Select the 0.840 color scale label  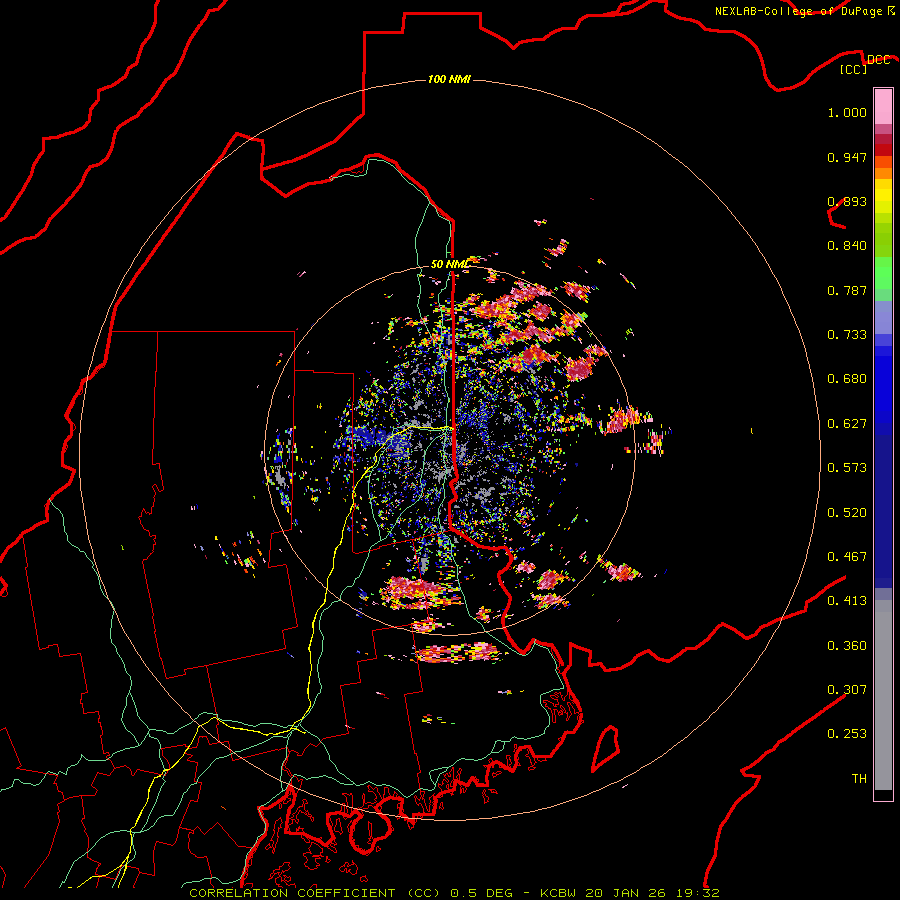point(847,246)
